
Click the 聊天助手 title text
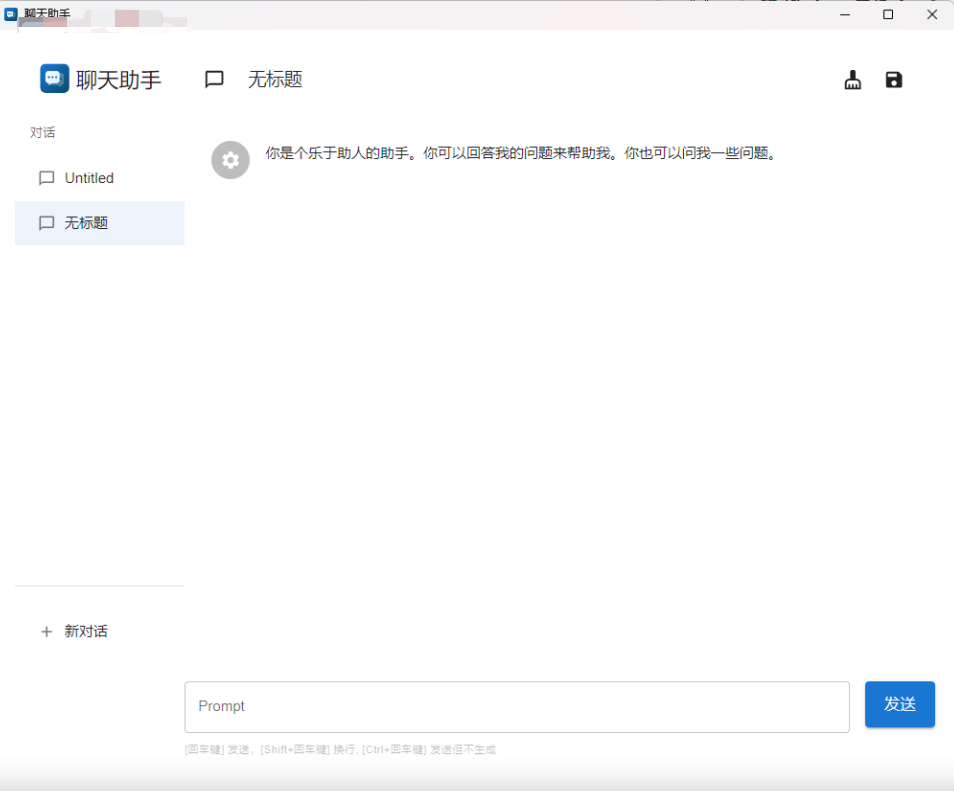pyautogui.click(x=118, y=79)
